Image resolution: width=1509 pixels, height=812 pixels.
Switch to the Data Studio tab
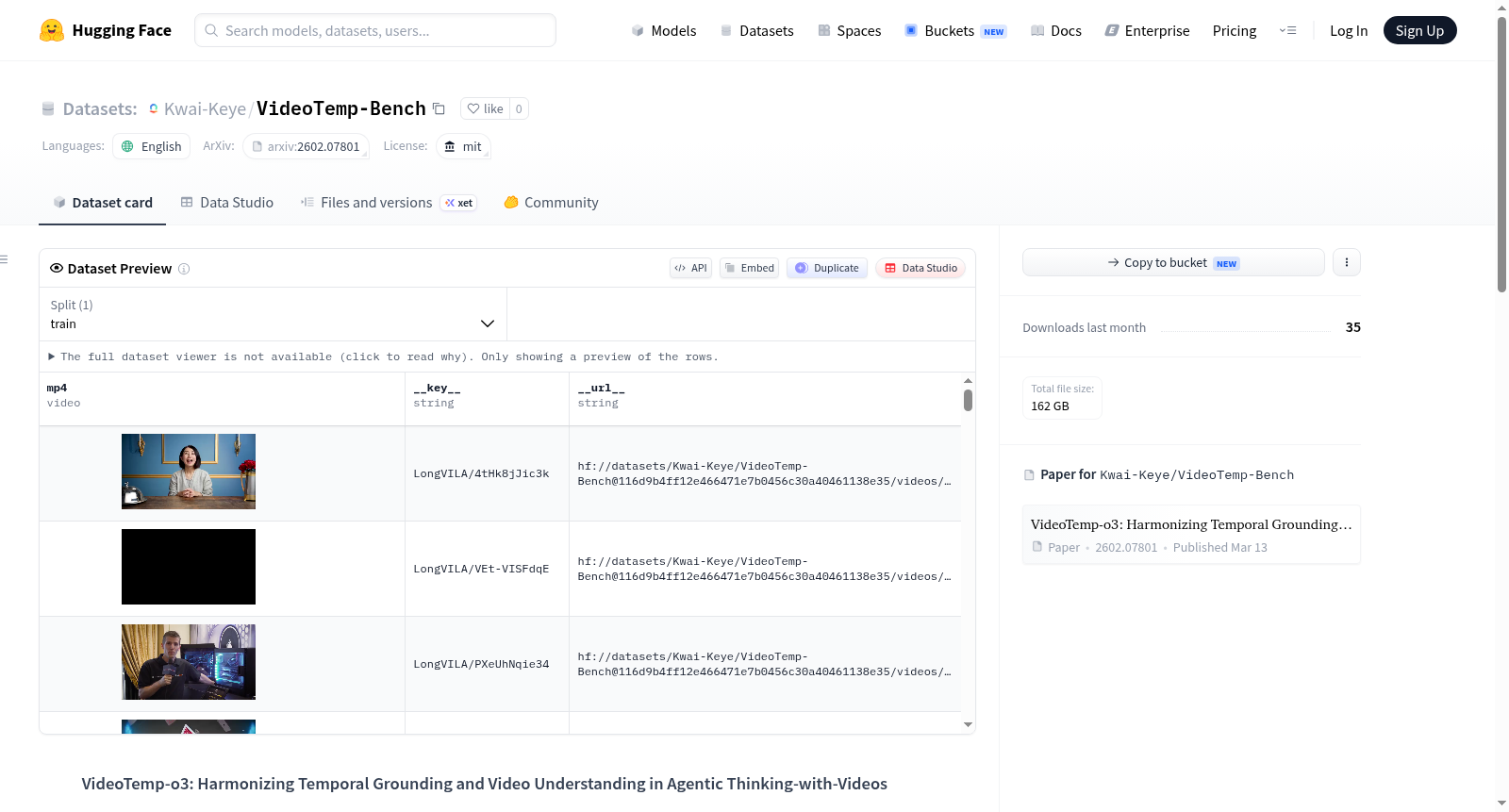227,202
